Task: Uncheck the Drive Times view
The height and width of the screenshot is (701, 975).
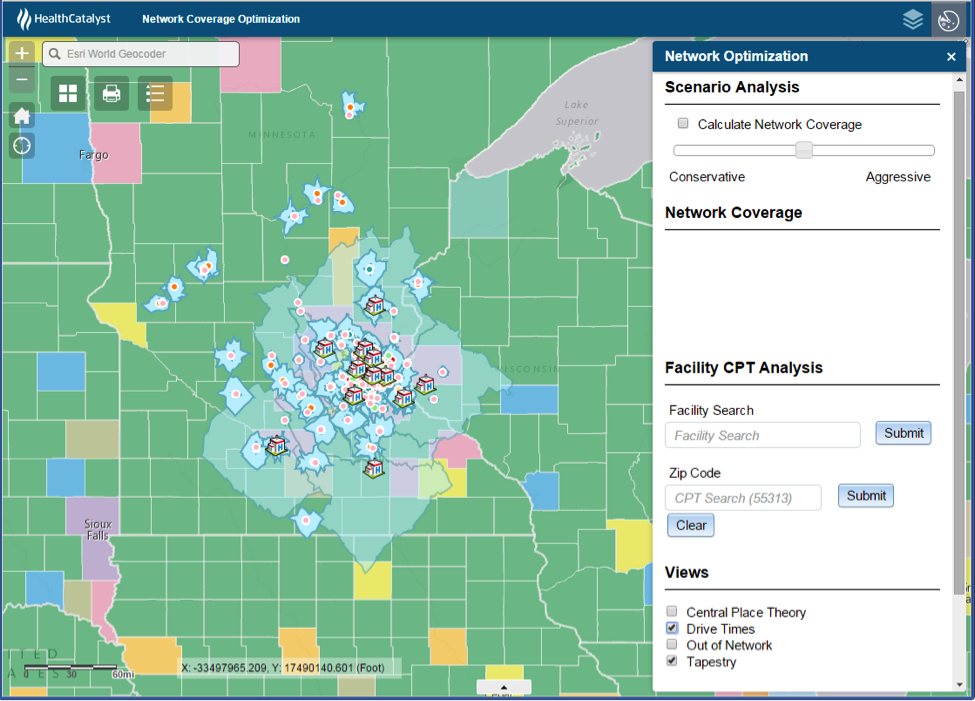Action: 671,628
